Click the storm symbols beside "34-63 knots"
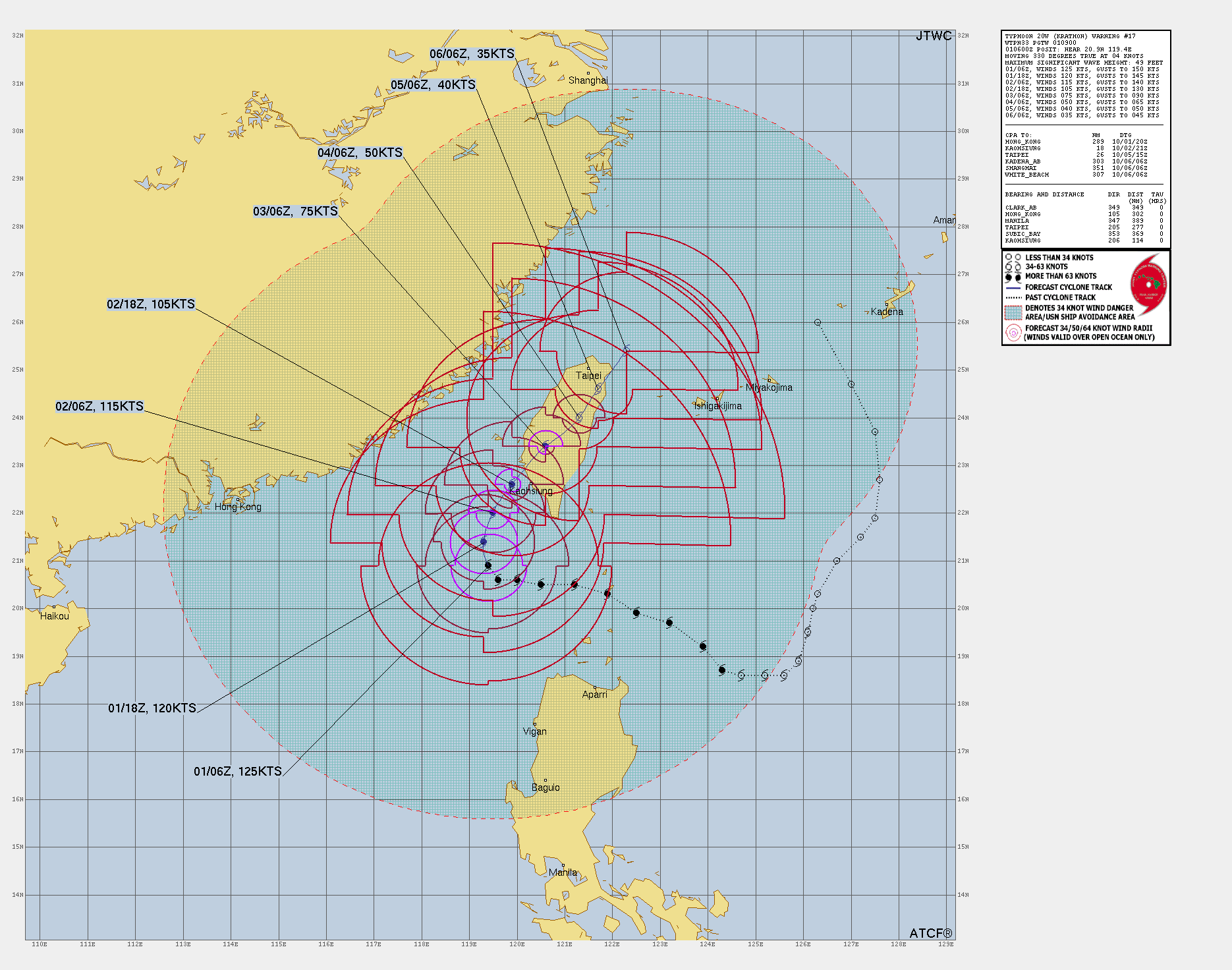This screenshot has height=970, width=1232. coord(1013,267)
